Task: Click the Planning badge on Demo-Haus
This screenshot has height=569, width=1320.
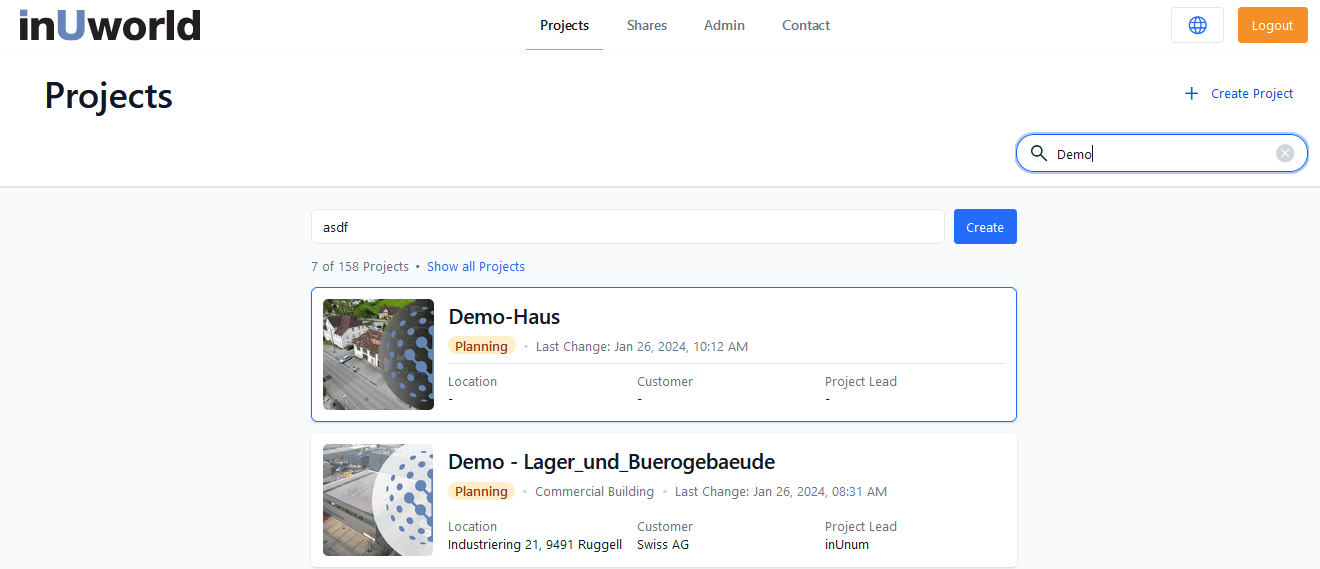Action: [481, 347]
